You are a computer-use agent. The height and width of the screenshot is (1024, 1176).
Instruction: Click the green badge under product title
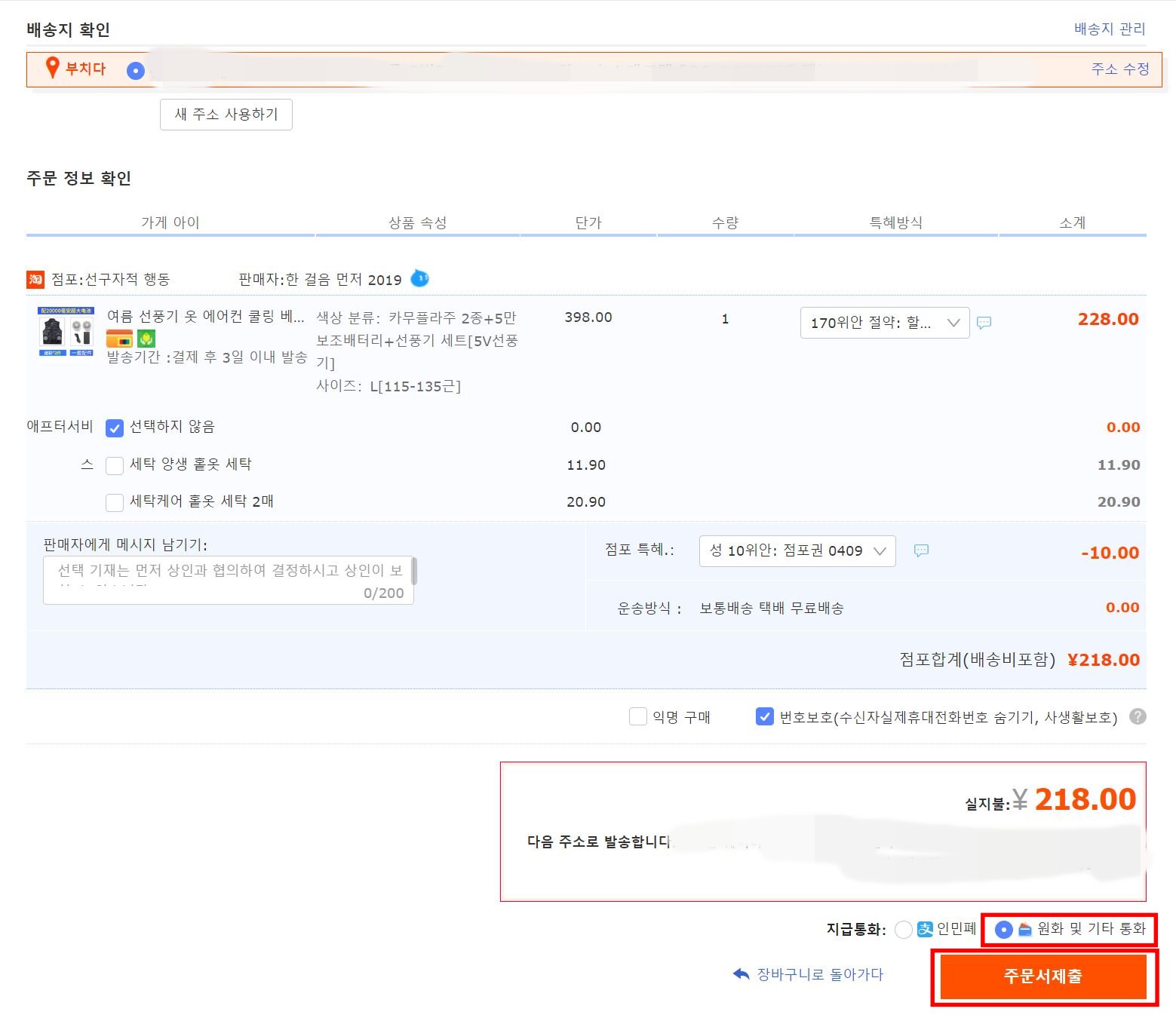[146, 339]
